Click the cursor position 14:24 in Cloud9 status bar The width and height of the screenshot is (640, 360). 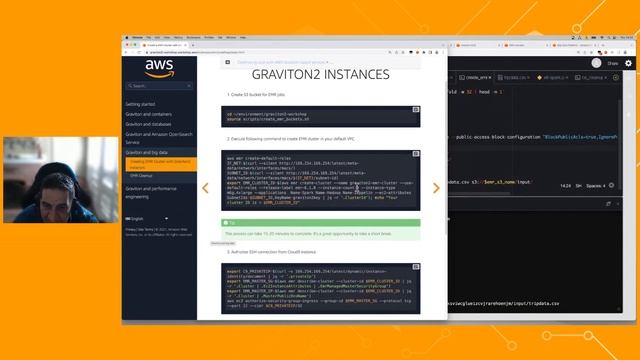coord(565,186)
